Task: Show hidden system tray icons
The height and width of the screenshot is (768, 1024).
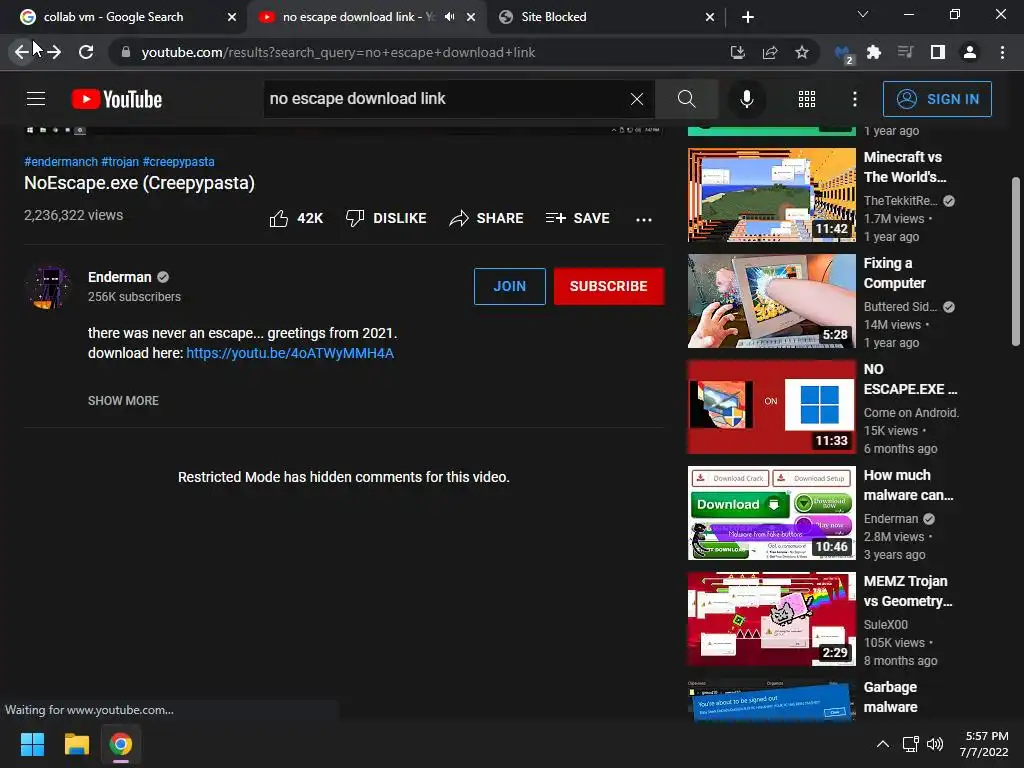Action: 882,744
